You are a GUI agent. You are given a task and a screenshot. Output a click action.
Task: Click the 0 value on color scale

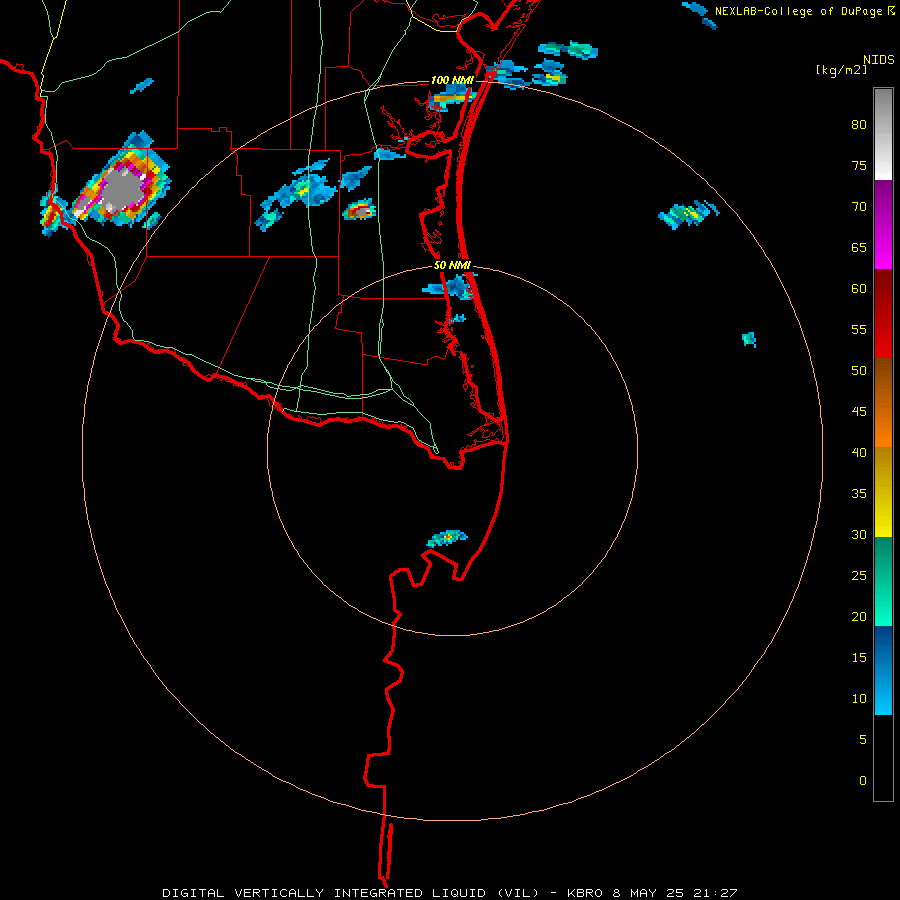point(863,781)
